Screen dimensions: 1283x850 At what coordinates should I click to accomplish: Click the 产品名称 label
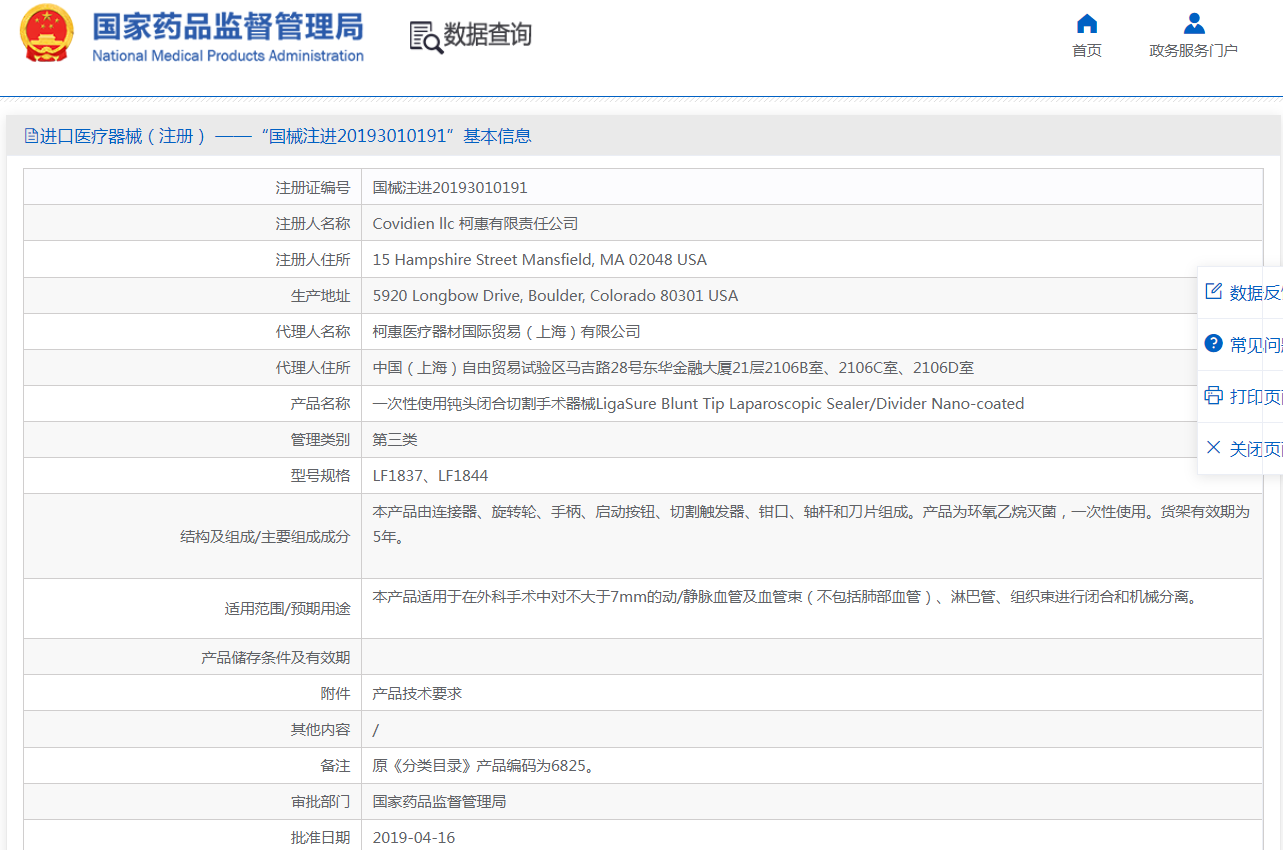click(x=321, y=403)
